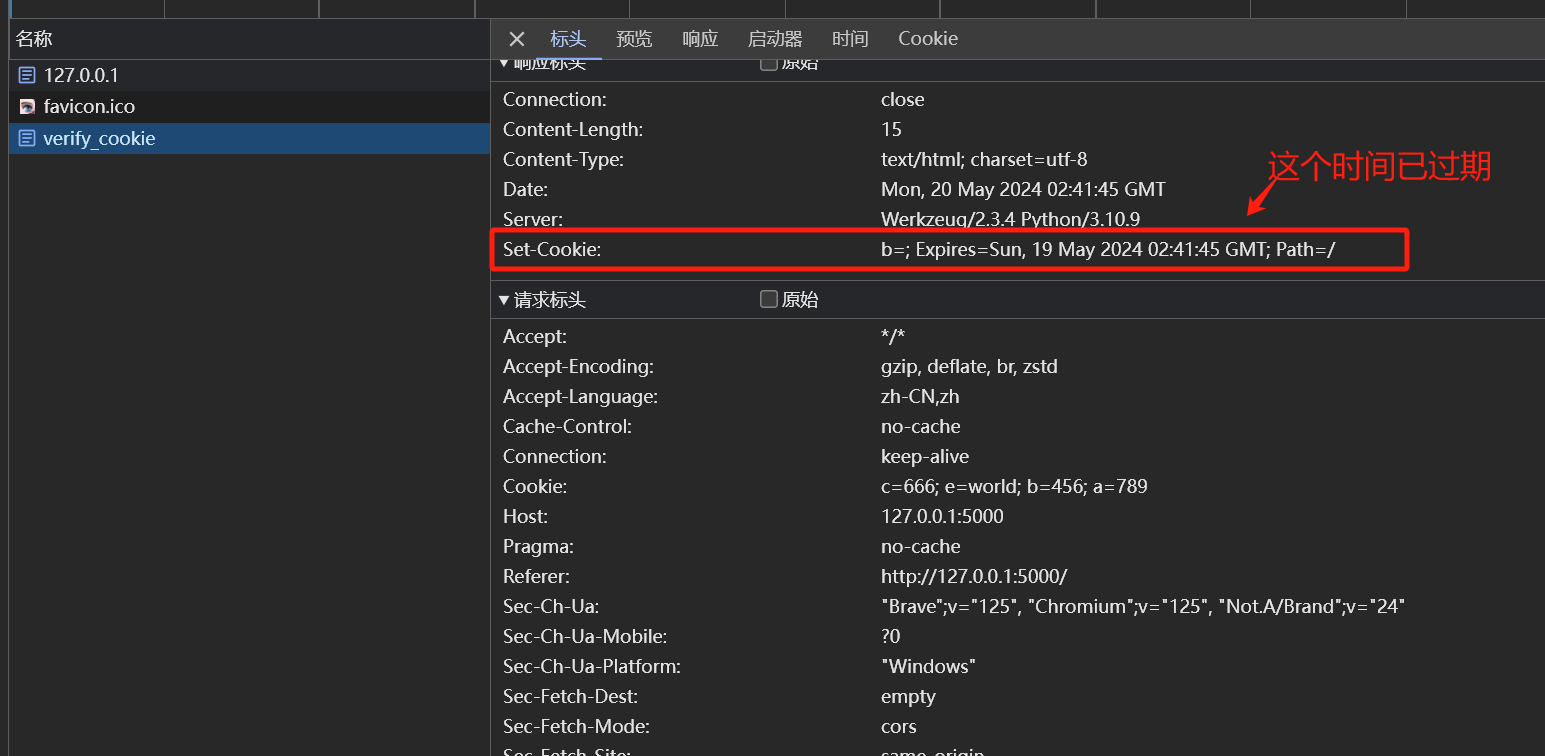This screenshot has width=1545, height=756.
Task: Enable 原始 checkbox for 请求标头
Action: tap(769, 299)
